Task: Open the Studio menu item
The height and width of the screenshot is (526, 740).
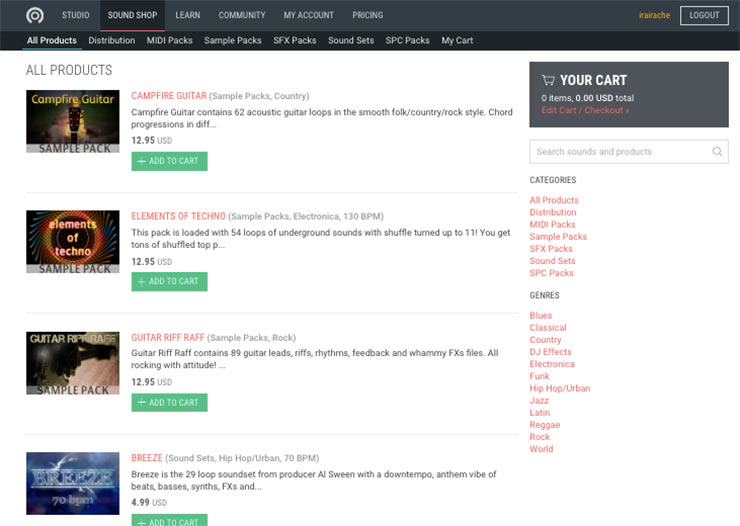Action: click(x=76, y=15)
